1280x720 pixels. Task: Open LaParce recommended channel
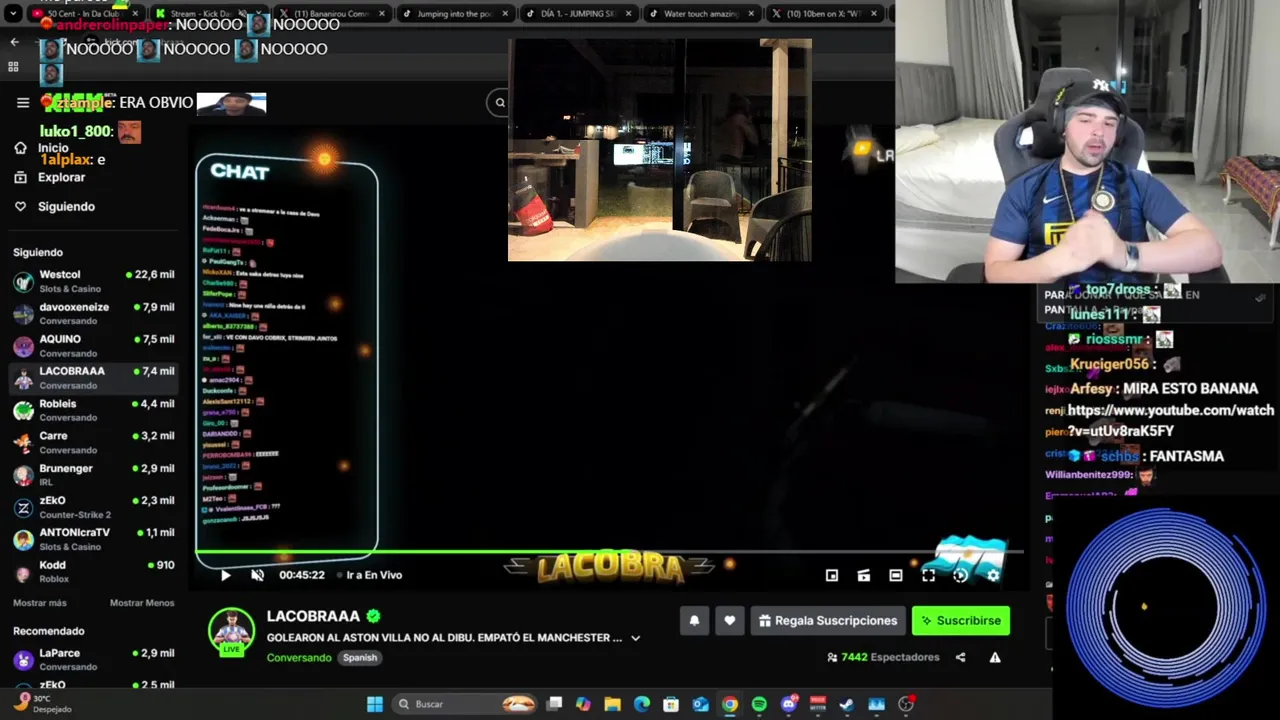click(x=94, y=659)
